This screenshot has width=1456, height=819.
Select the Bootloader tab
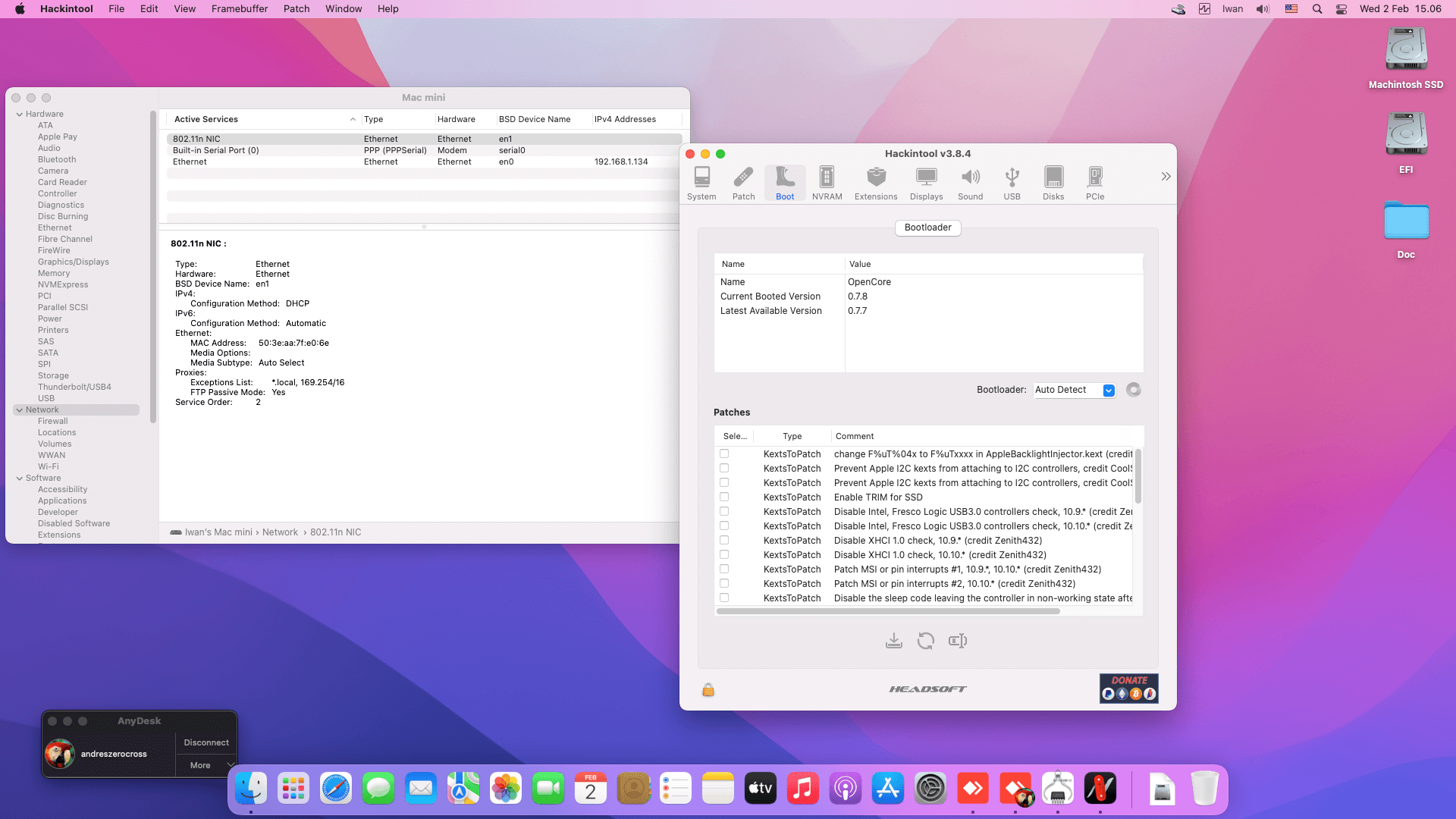pyautogui.click(x=927, y=227)
